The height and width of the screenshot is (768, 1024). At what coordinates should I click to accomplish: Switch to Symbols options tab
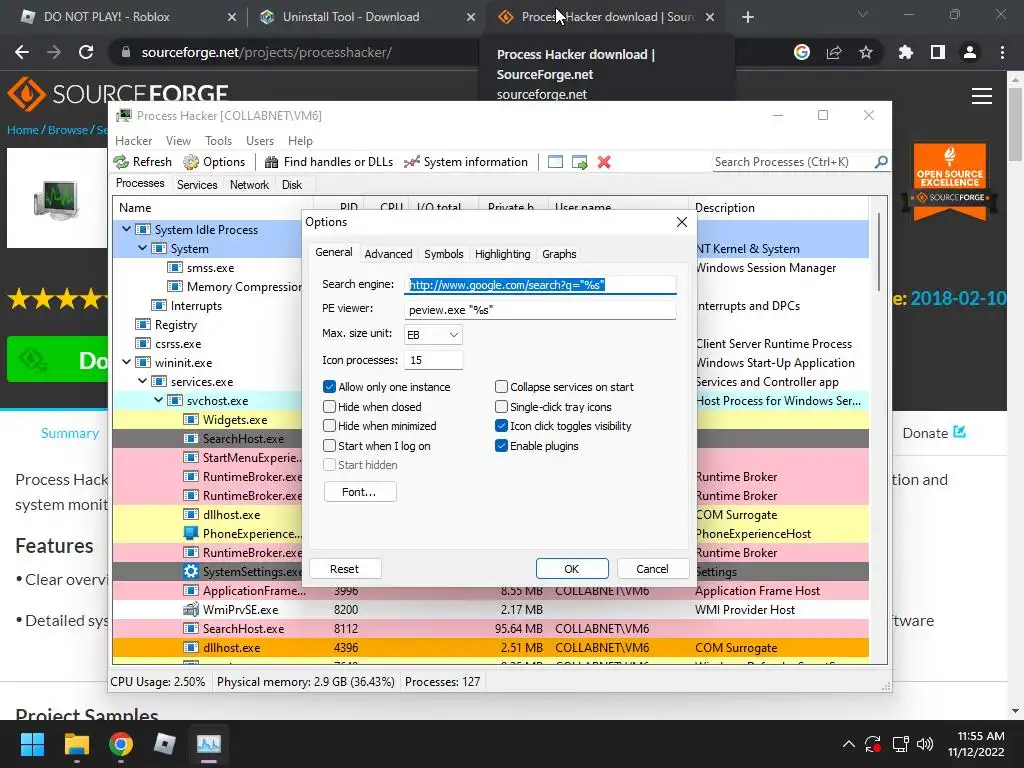click(x=443, y=254)
